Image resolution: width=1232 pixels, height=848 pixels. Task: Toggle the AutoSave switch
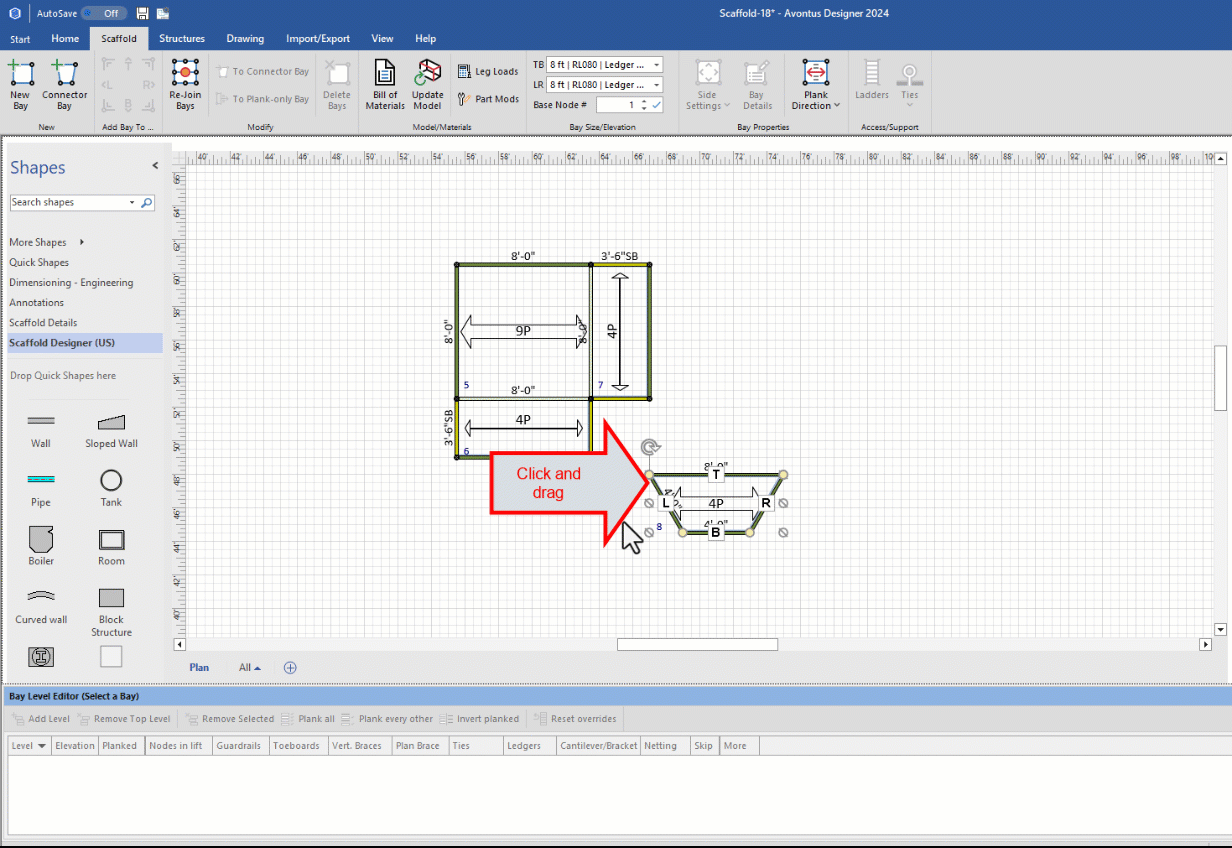103,13
